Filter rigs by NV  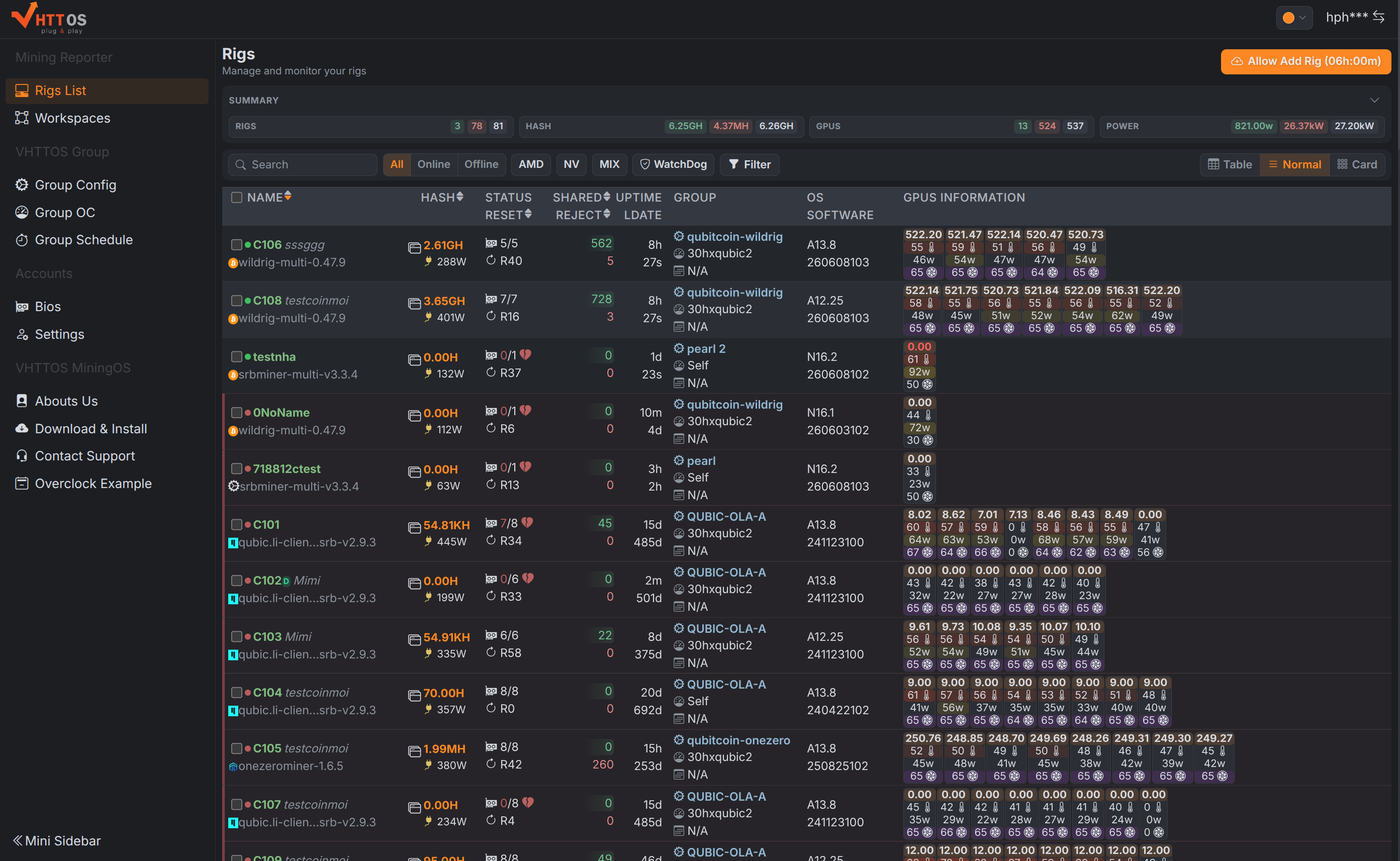pos(571,164)
